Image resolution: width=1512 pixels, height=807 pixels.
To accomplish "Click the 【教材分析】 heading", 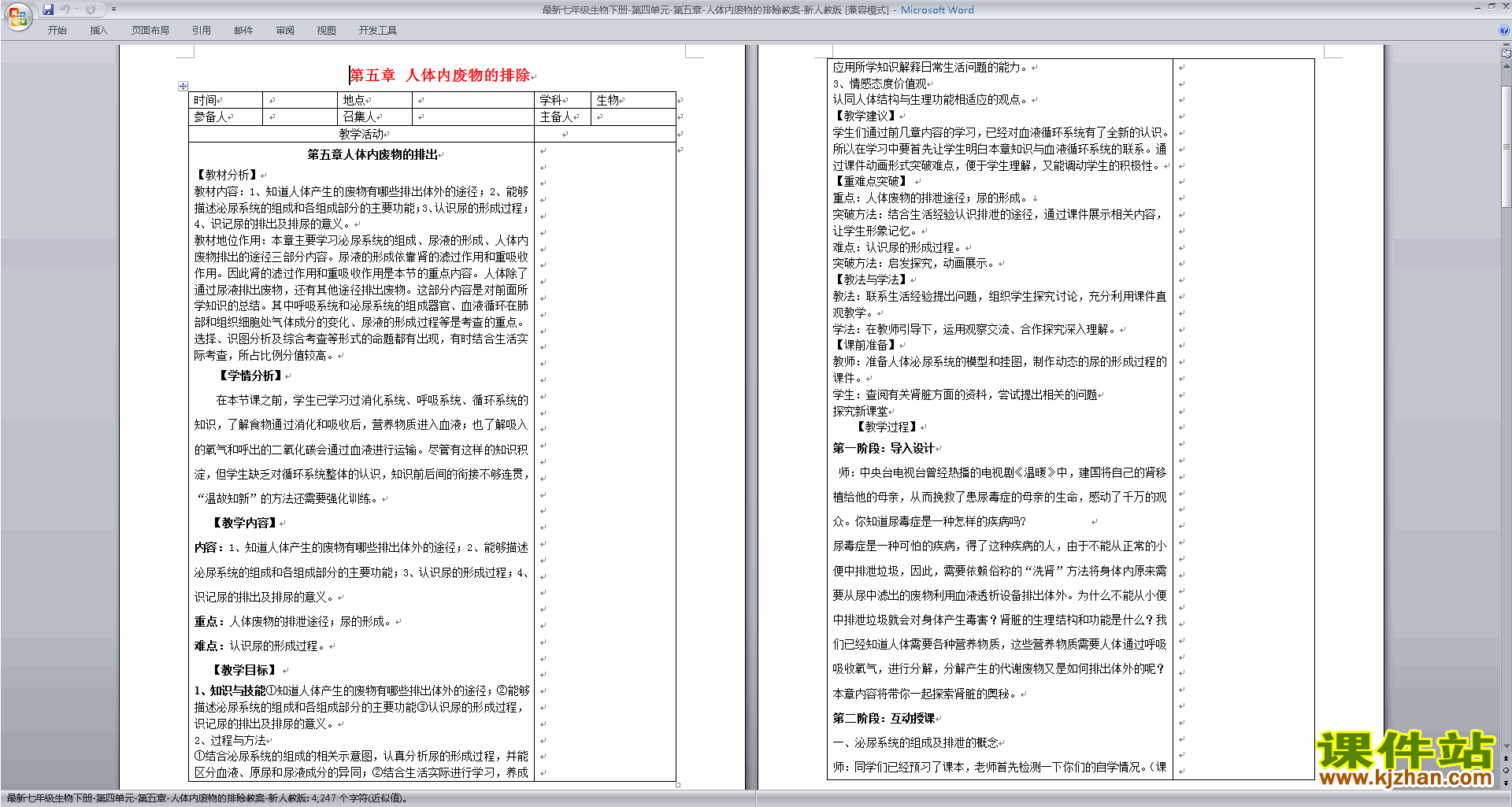I will pos(227,175).
